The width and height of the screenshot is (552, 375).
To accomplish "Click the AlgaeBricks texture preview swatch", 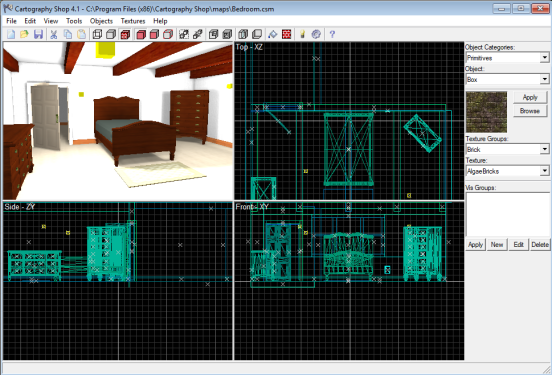I will [486, 112].
